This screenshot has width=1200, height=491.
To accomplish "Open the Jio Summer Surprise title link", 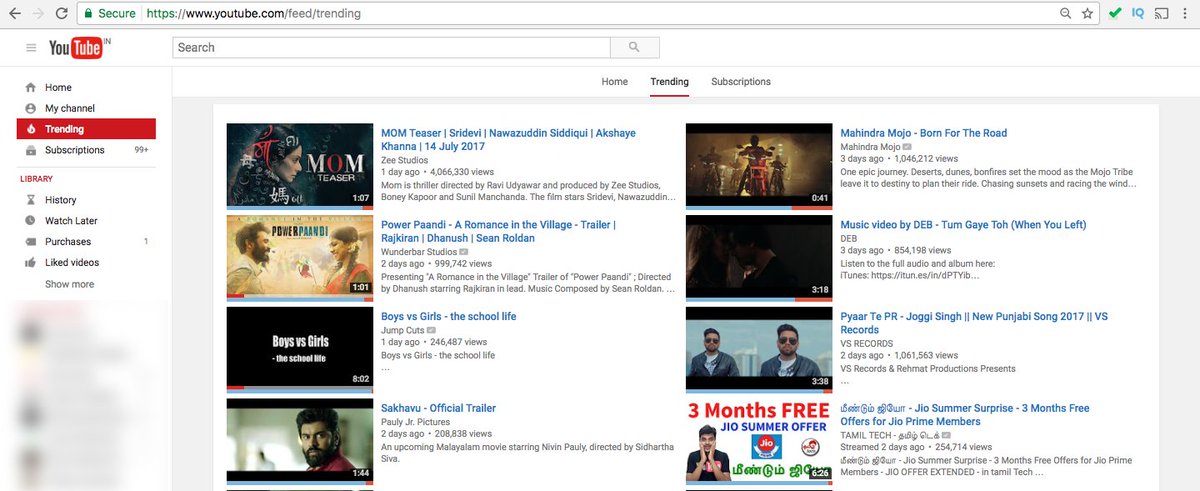I will tap(965, 415).
